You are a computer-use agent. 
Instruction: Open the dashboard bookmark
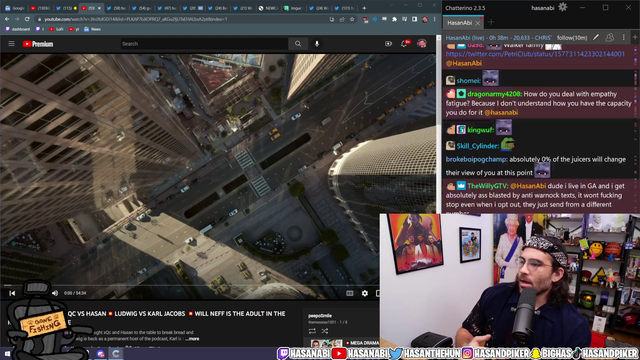(x=17, y=29)
